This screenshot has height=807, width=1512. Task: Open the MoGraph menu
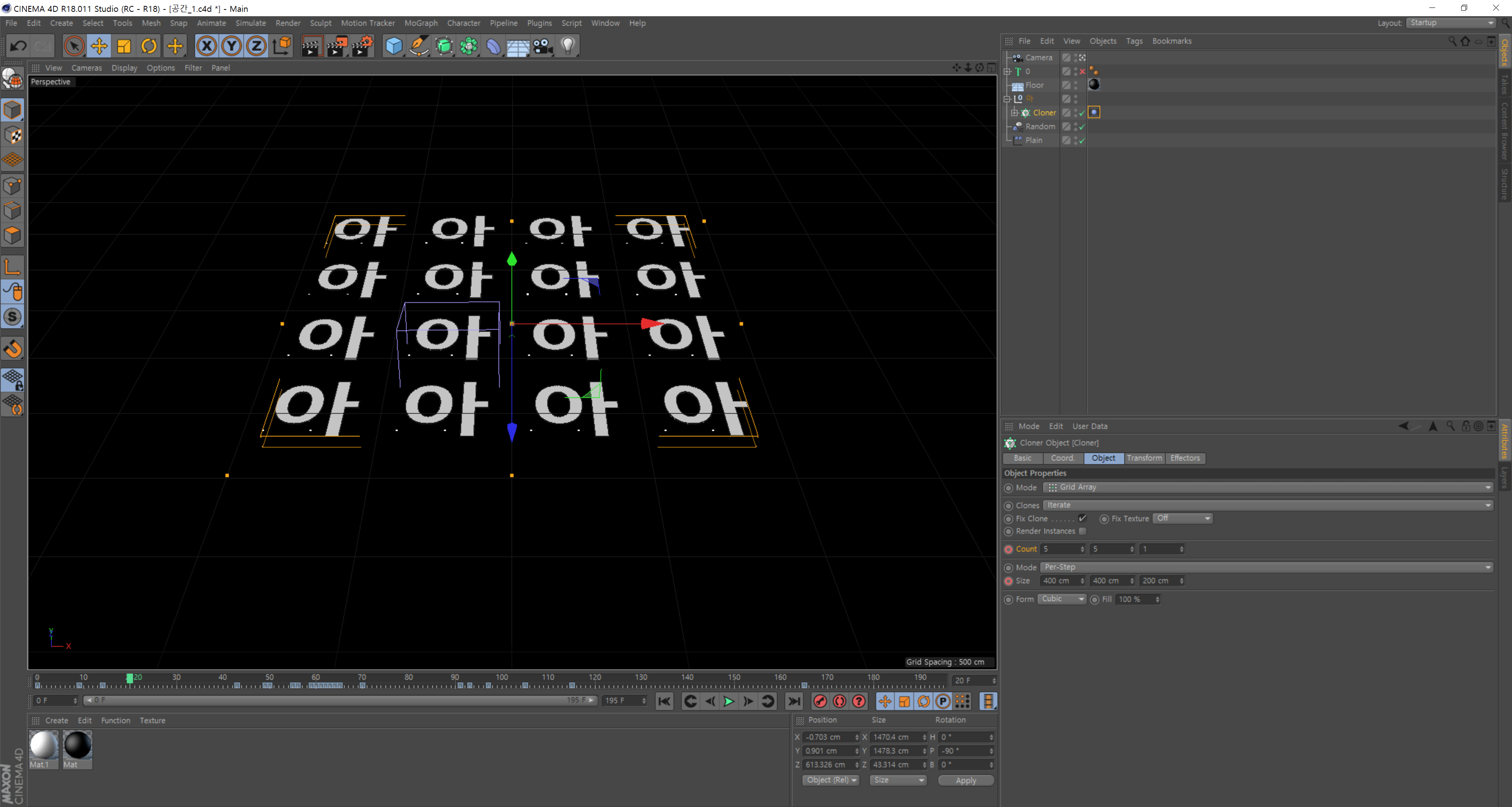click(421, 23)
